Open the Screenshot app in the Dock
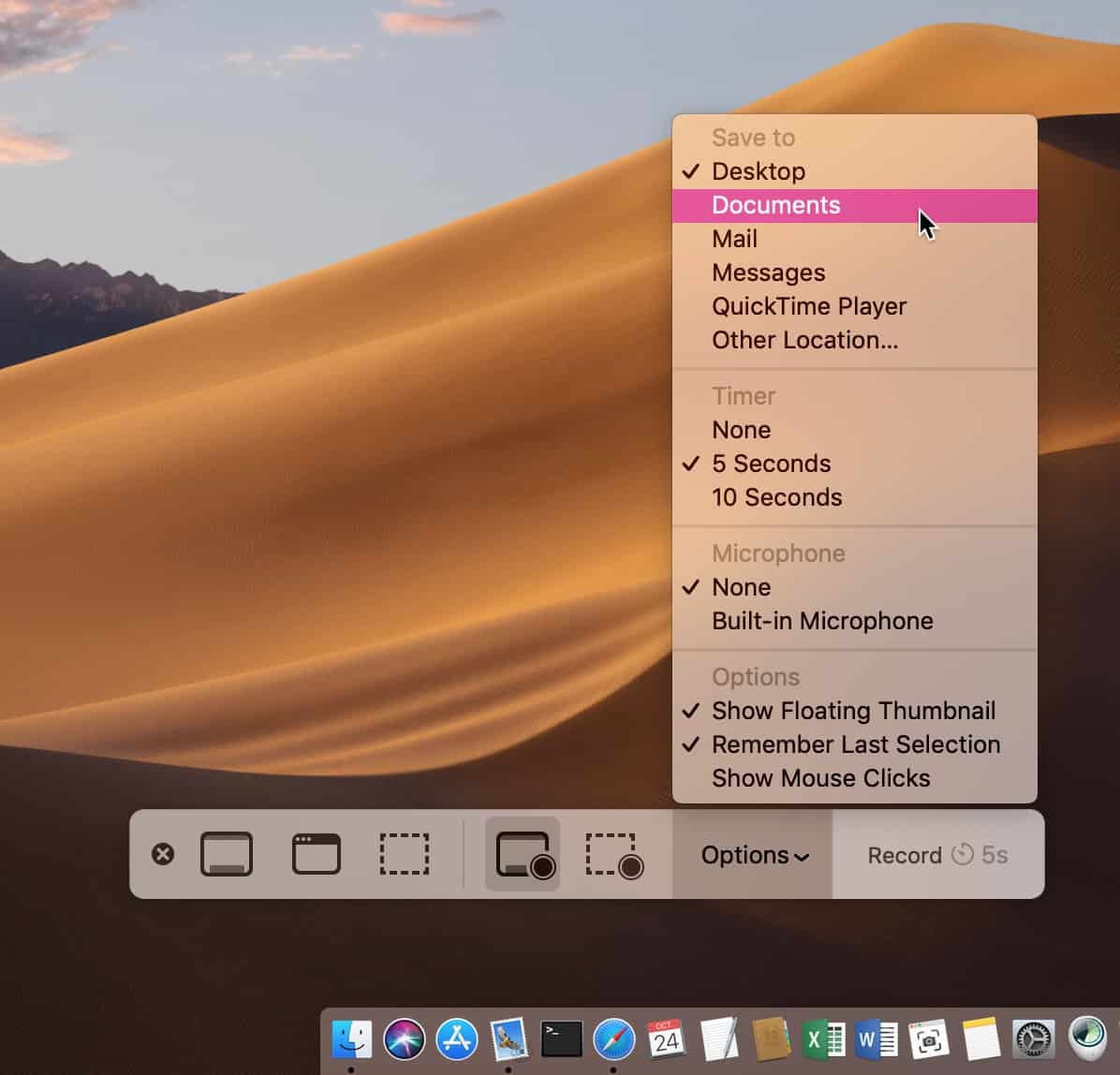The height and width of the screenshot is (1075, 1120). (929, 1039)
